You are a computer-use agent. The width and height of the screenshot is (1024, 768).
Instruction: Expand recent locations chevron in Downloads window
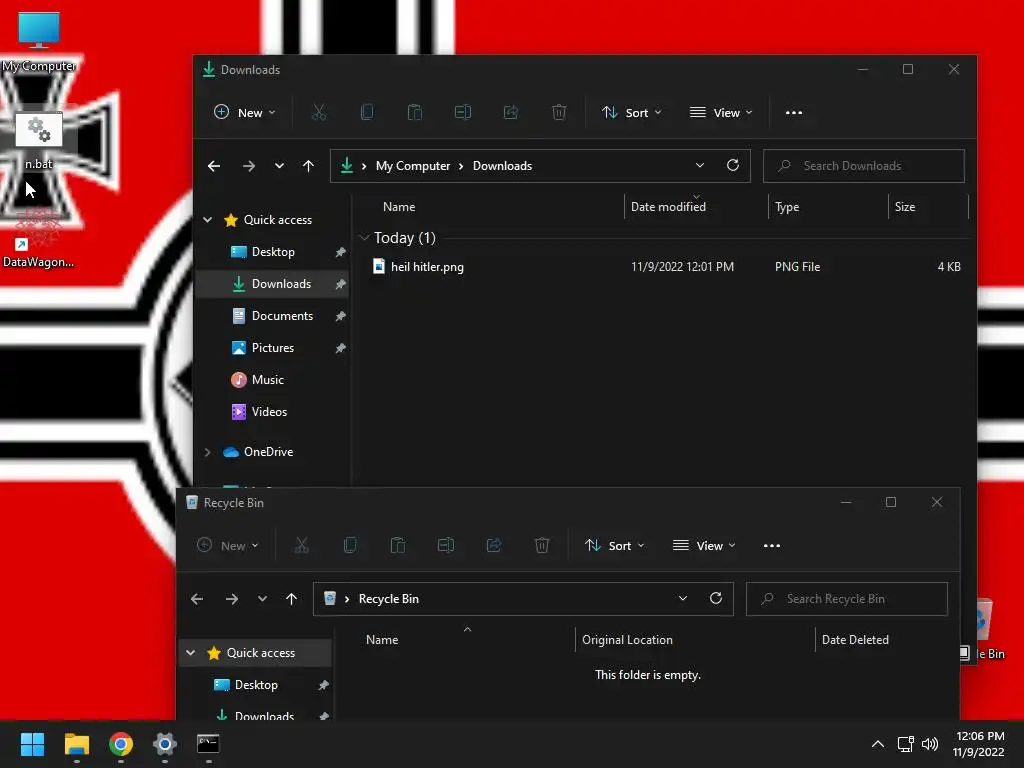pos(280,166)
